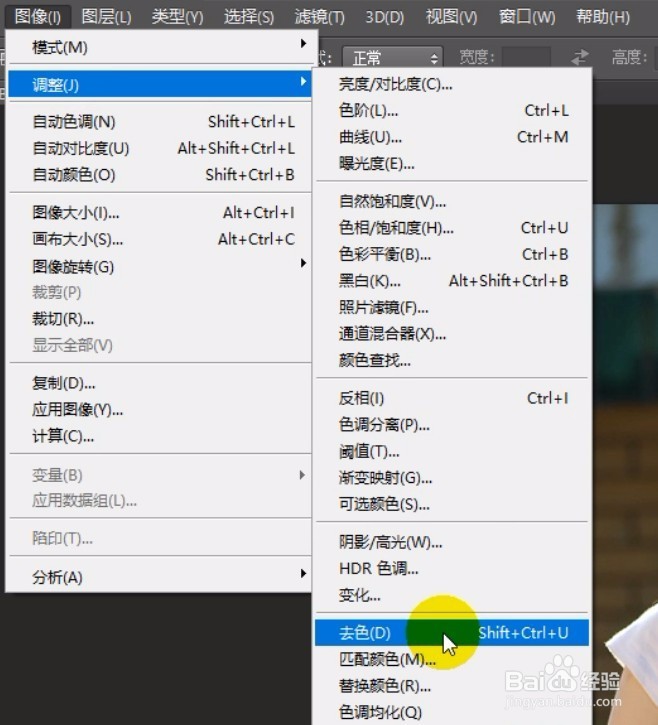Image resolution: width=658 pixels, height=725 pixels.
Task: Open 照片滤镜(F)... adjustment
Action: [x=452, y=307]
